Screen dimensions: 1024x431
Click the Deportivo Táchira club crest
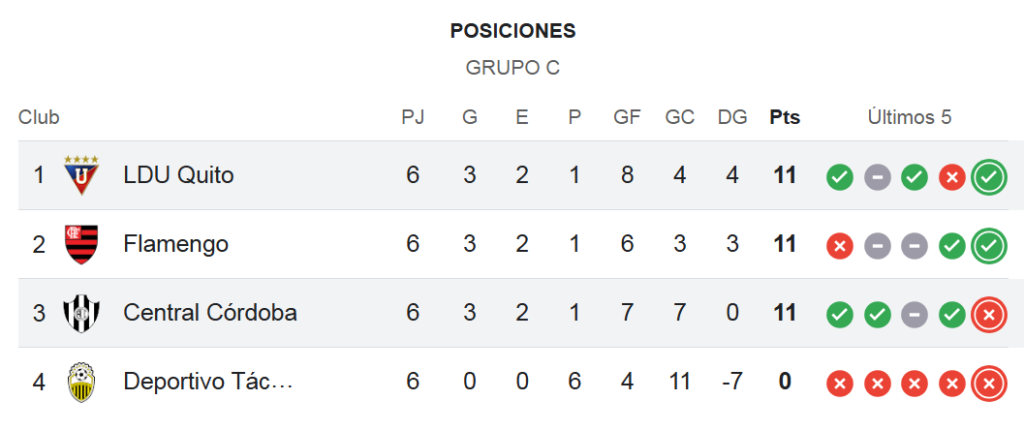coord(82,382)
